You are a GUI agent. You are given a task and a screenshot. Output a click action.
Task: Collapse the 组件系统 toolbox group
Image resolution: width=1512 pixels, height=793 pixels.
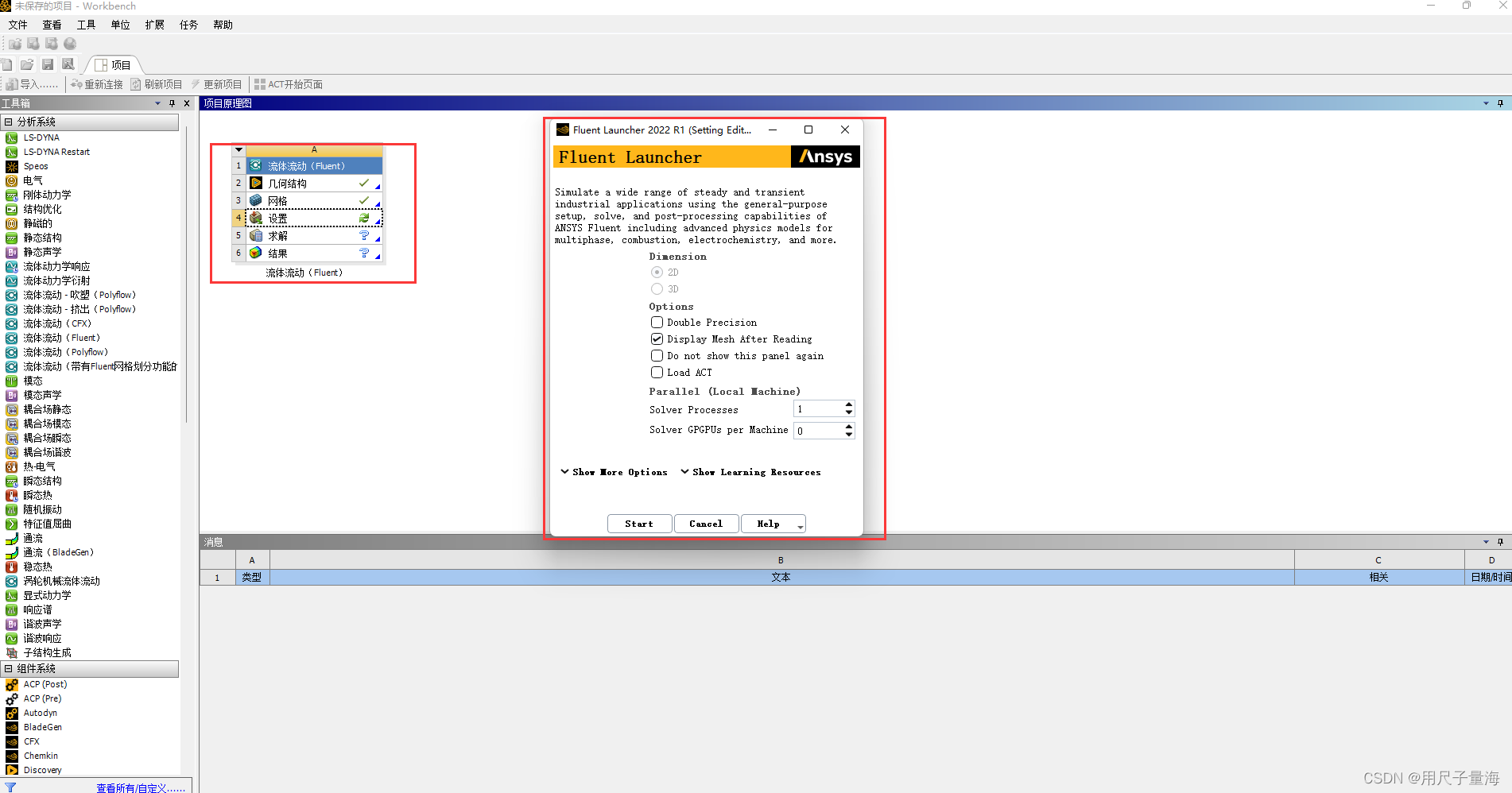coord(8,668)
